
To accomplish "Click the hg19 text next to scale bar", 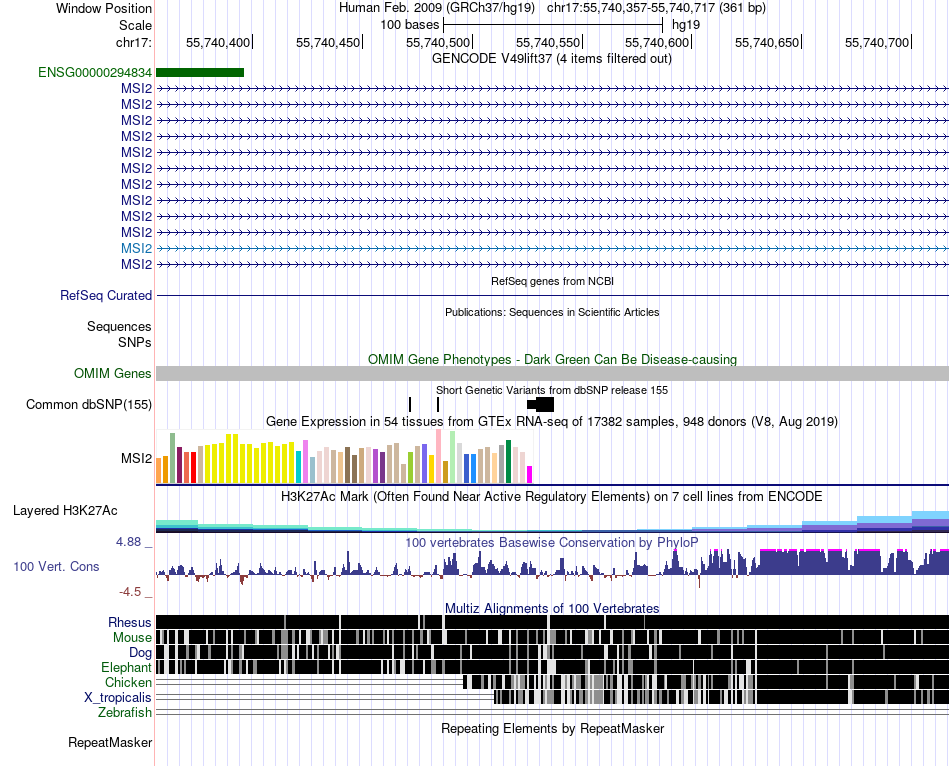I will pyautogui.click(x=686, y=25).
